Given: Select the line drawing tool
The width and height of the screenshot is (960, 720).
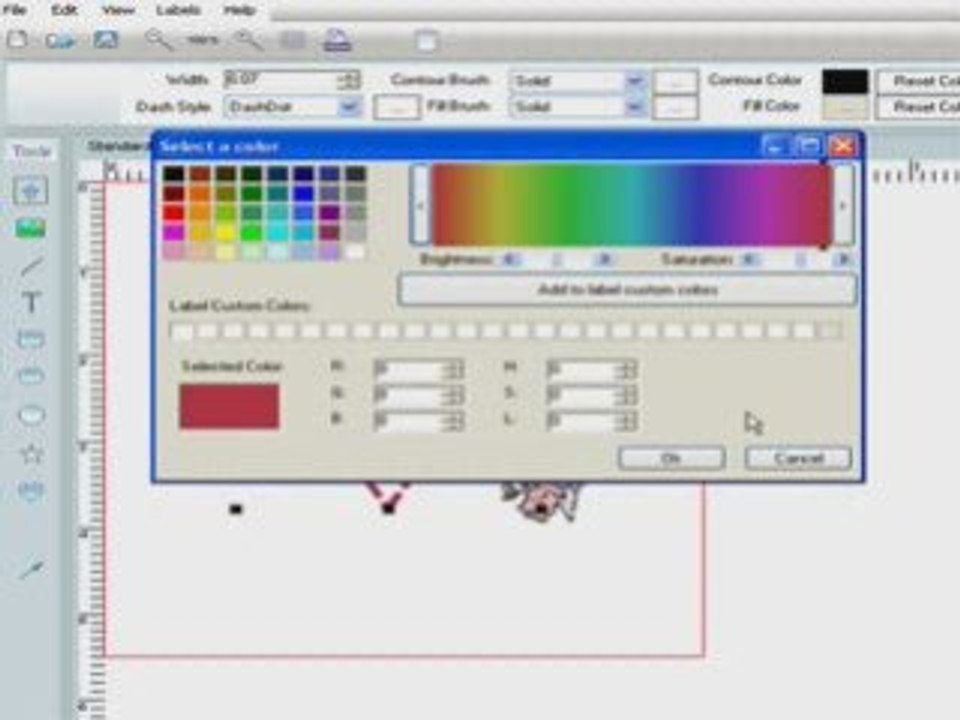Looking at the screenshot, I should coord(31,266).
